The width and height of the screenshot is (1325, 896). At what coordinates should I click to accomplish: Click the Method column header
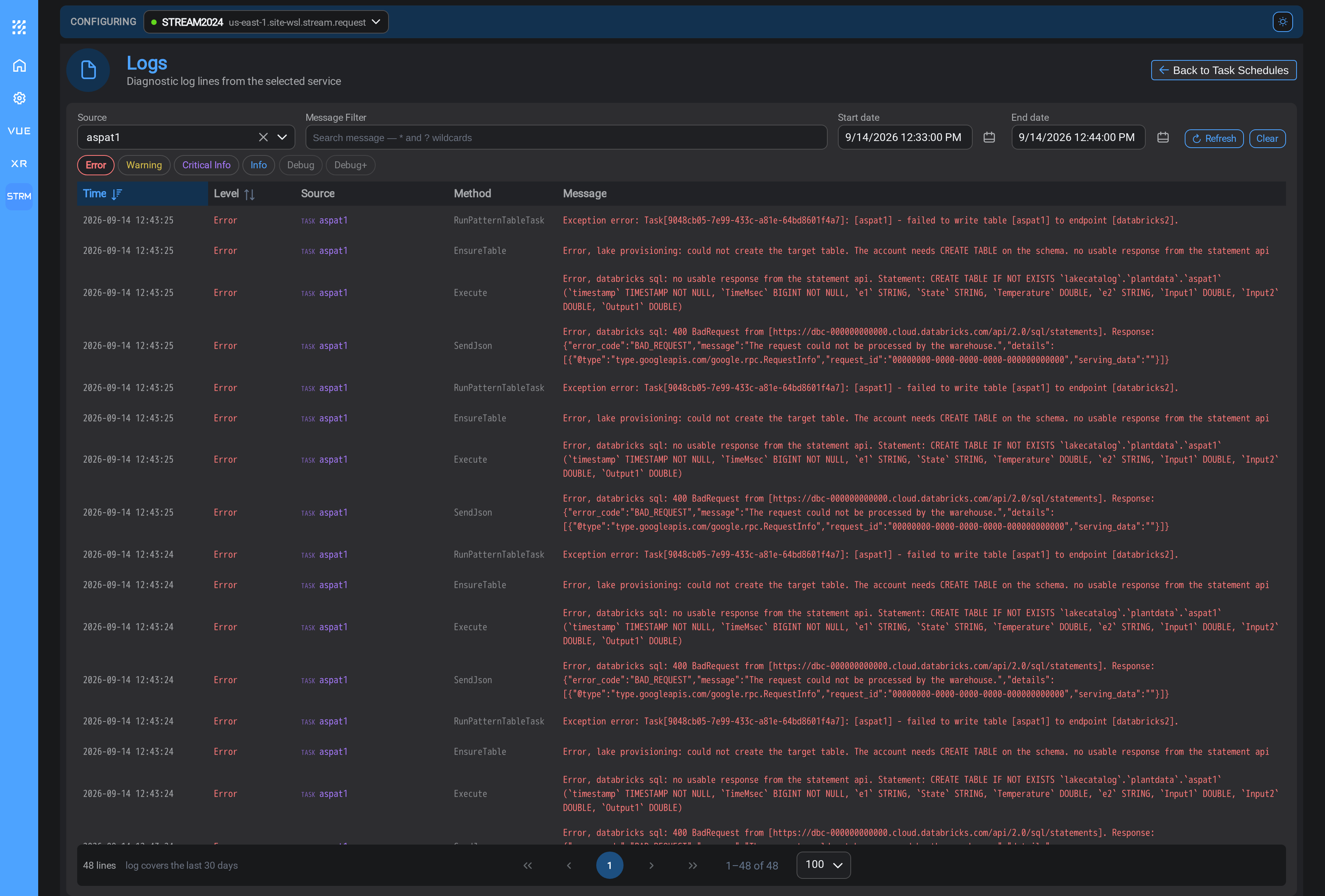click(472, 194)
